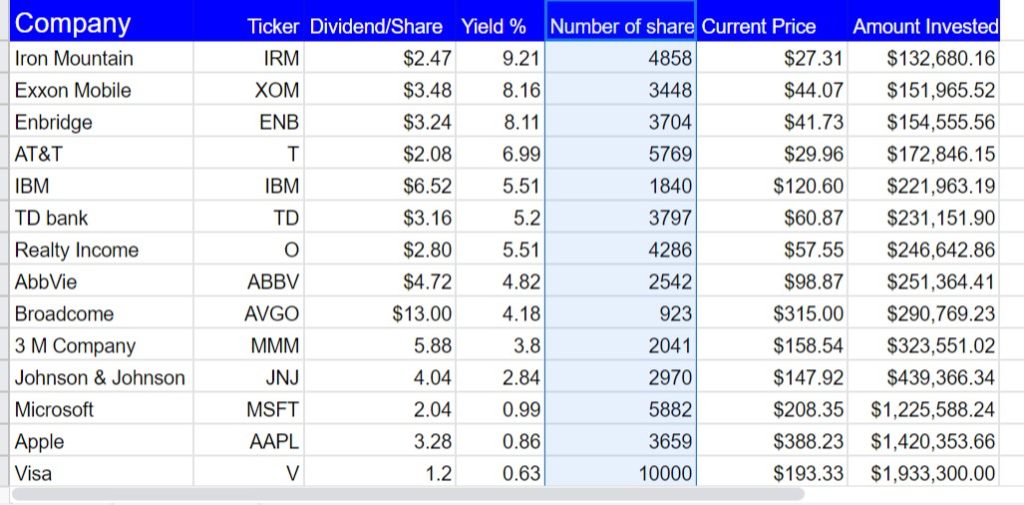Click the IRM ticker cell

(x=249, y=58)
